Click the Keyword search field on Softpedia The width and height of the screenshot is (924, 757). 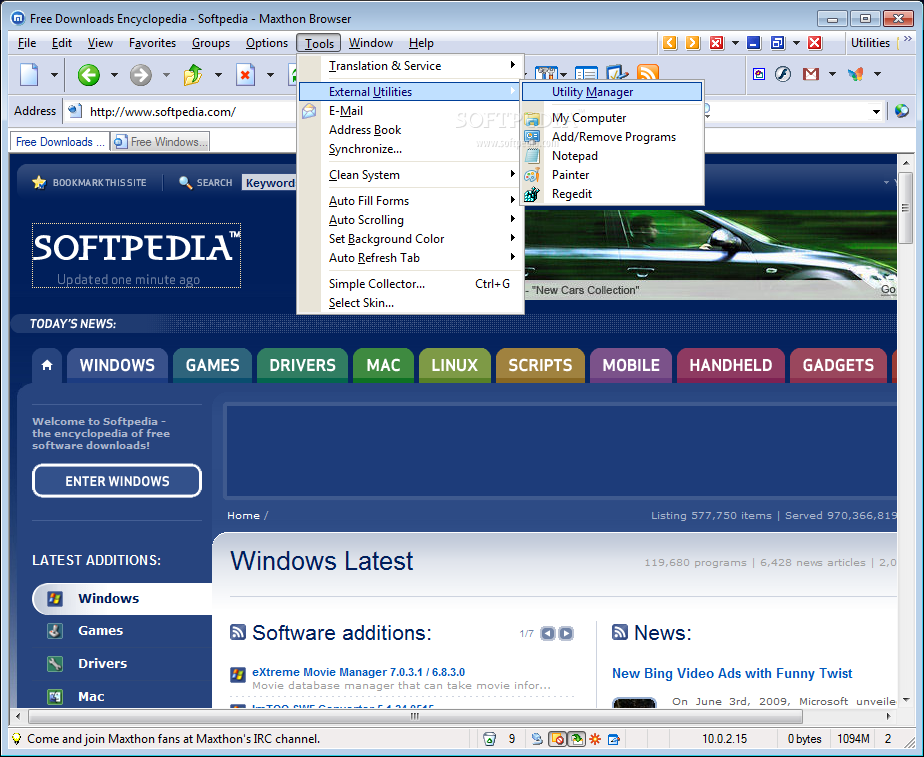(x=270, y=183)
